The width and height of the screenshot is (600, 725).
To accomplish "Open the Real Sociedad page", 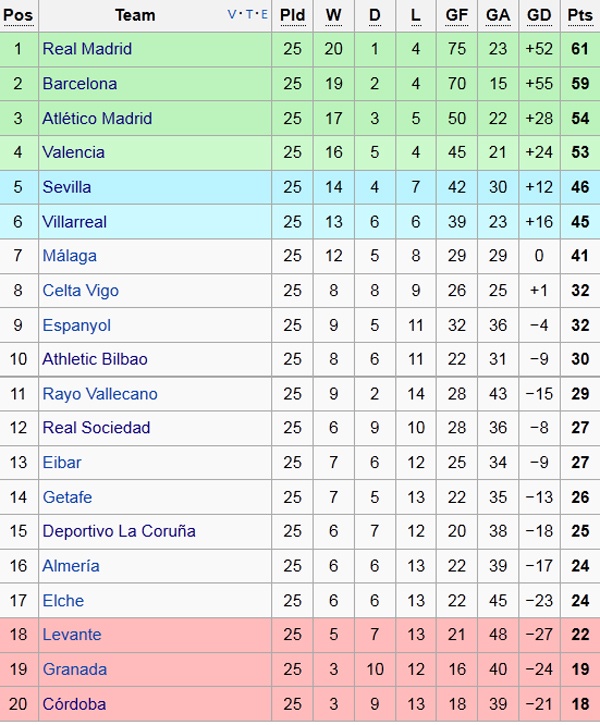I will coord(96,428).
